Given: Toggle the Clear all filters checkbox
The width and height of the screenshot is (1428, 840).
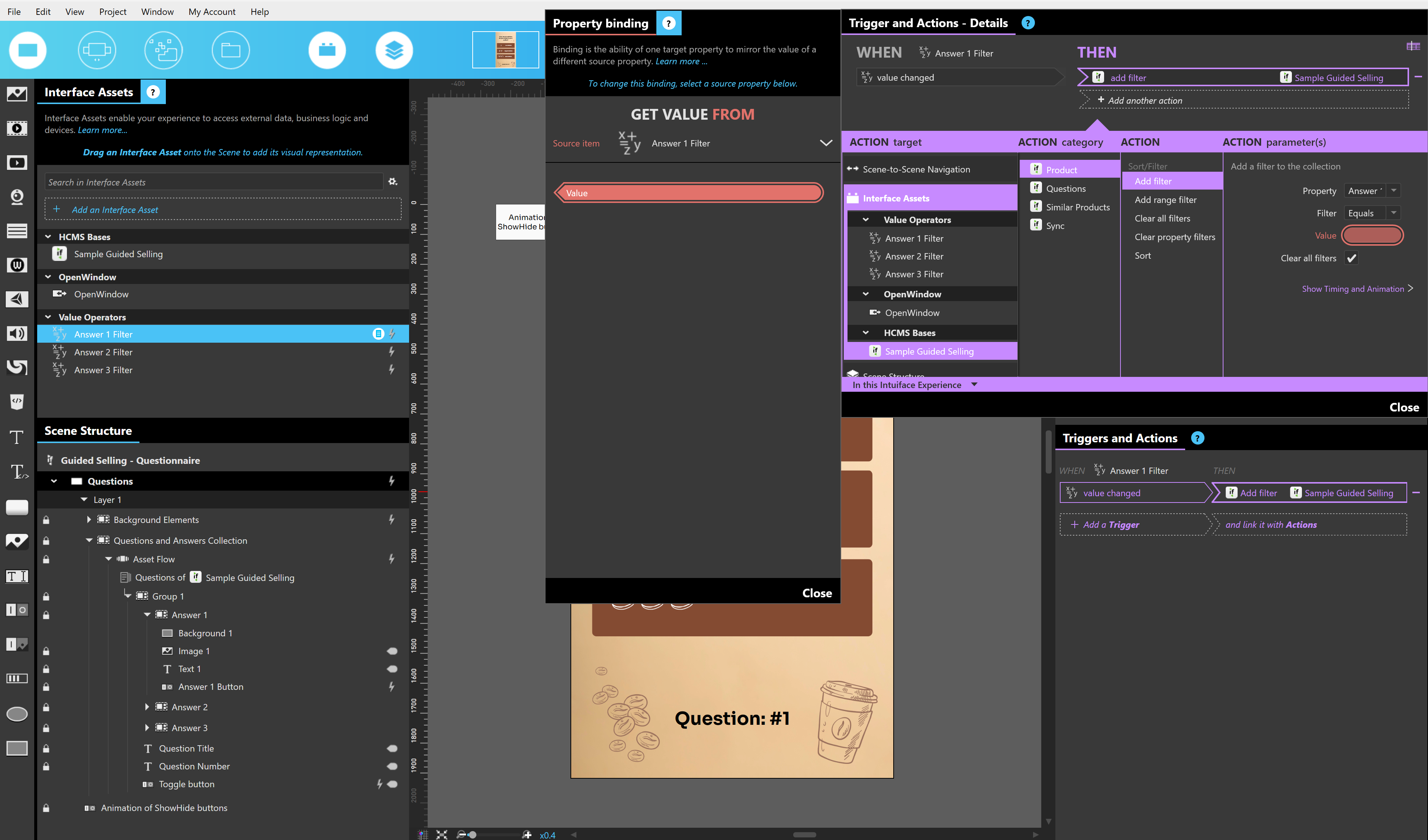Looking at the screenshot, I should coord(1351,258).
